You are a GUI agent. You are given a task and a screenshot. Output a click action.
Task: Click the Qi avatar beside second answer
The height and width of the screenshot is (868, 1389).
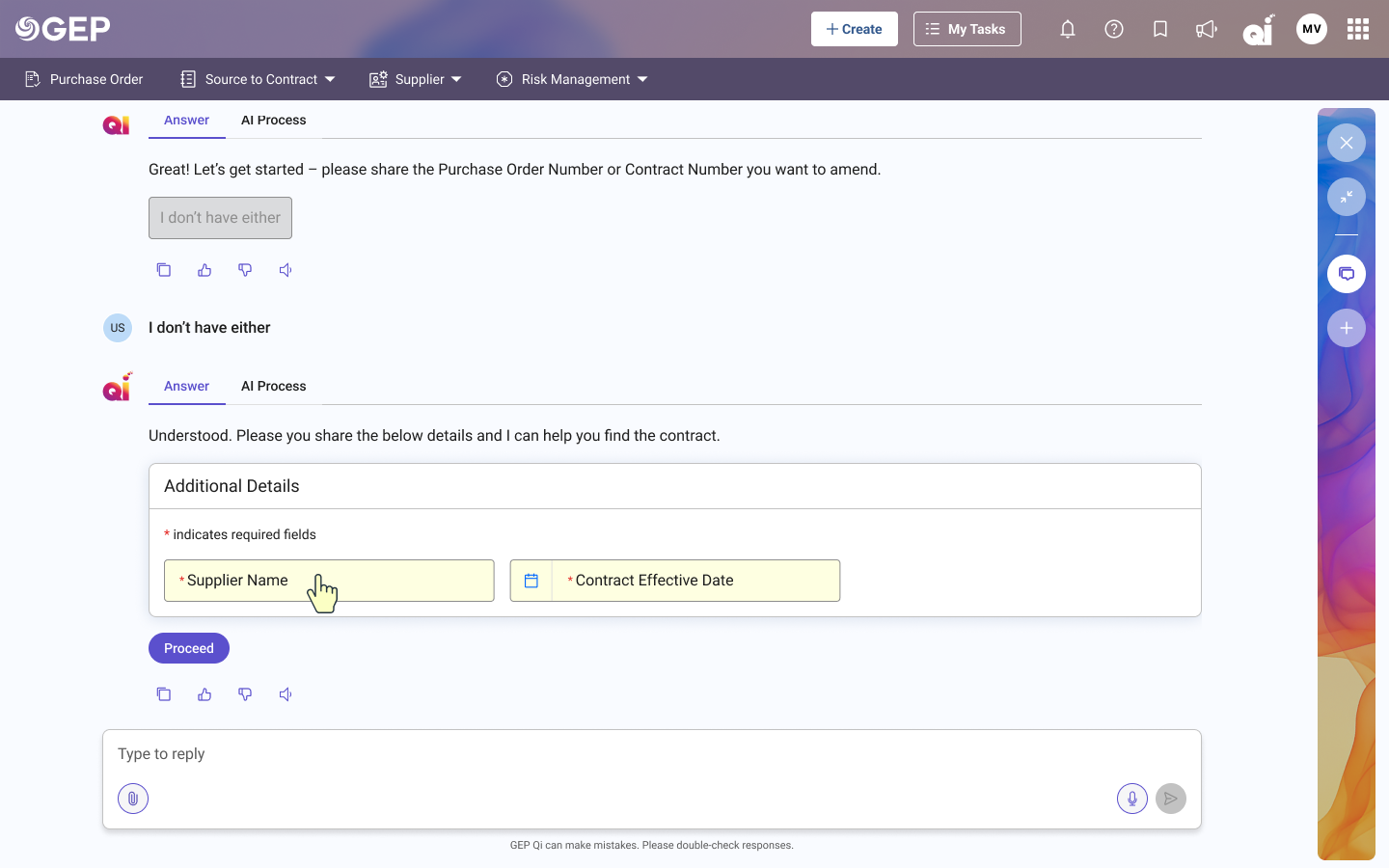coord(117,387)
